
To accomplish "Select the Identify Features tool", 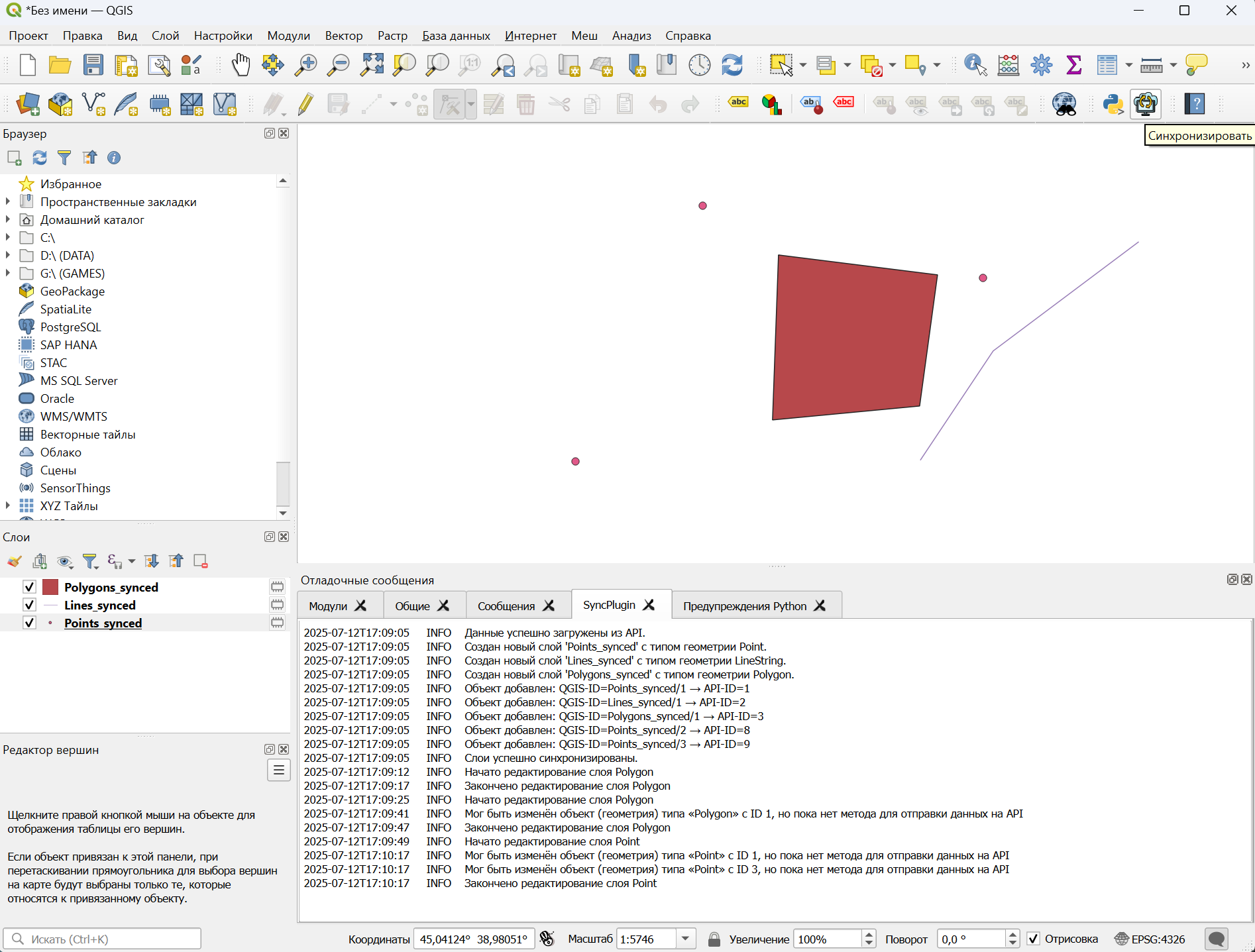I will (975, 65).
